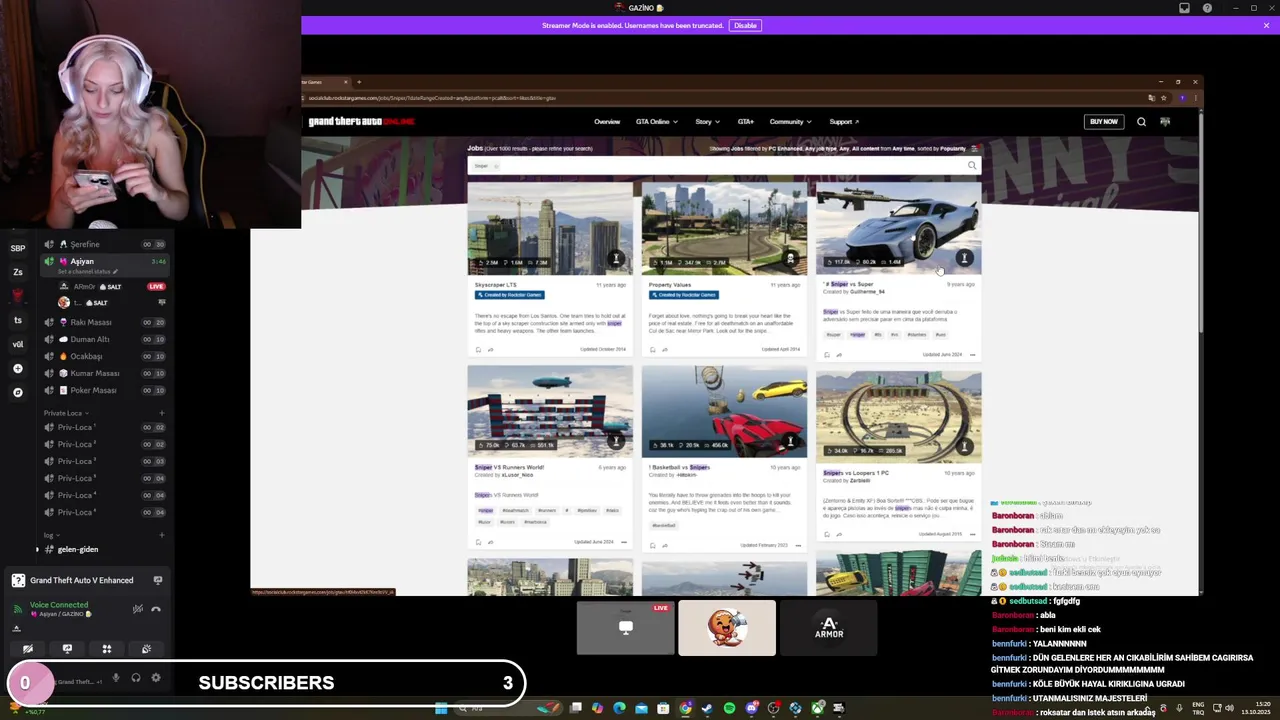The height and width of the screenshot is (720, 1280).
Task: Add a channel to log category
Action: click(x=162, y=535)
